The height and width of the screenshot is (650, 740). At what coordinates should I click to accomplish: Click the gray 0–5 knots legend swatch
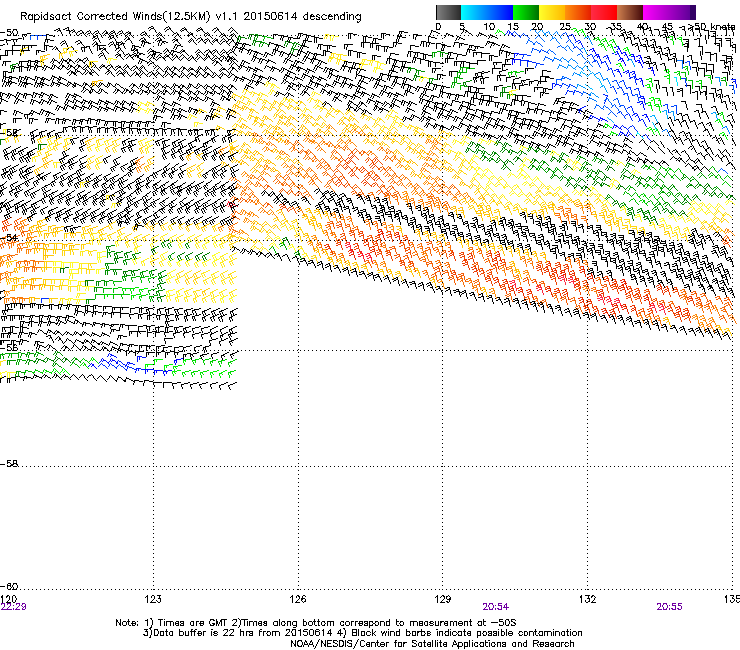pyautogui.click(x=448, y=12)
